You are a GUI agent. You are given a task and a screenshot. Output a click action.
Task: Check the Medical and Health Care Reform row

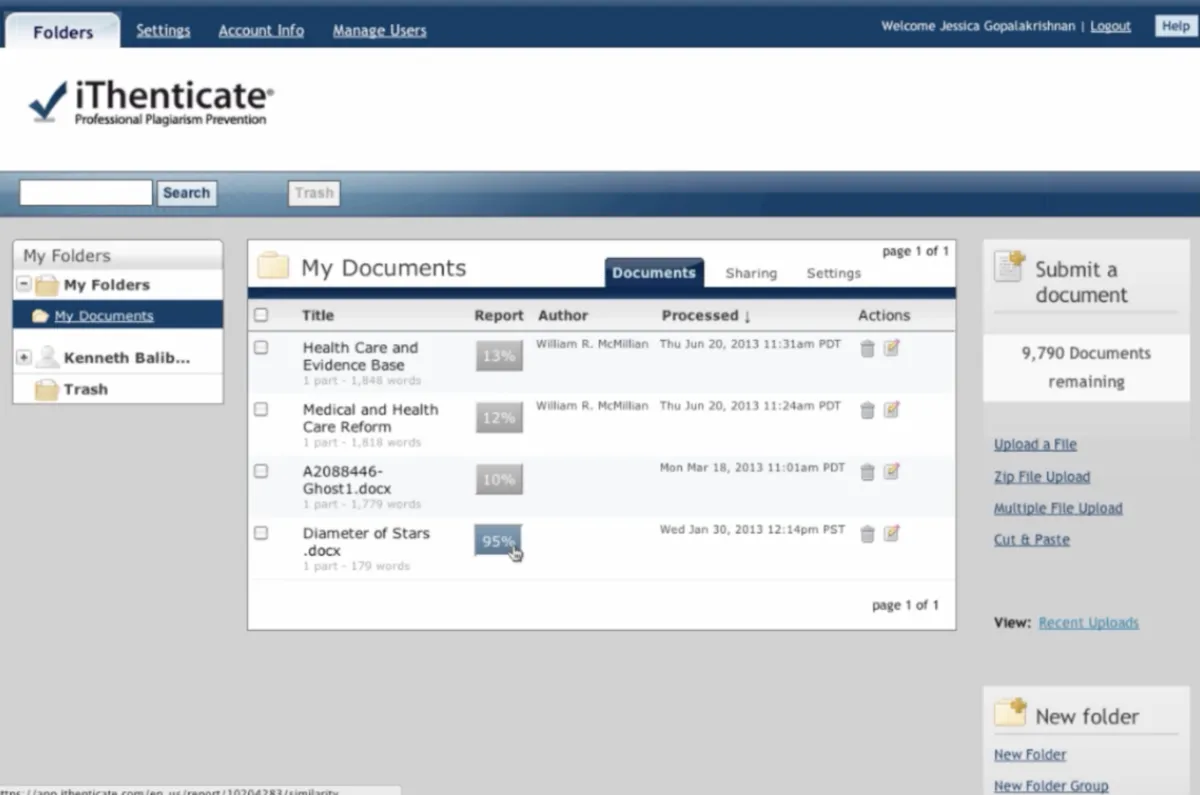click(x=261, y=409)
